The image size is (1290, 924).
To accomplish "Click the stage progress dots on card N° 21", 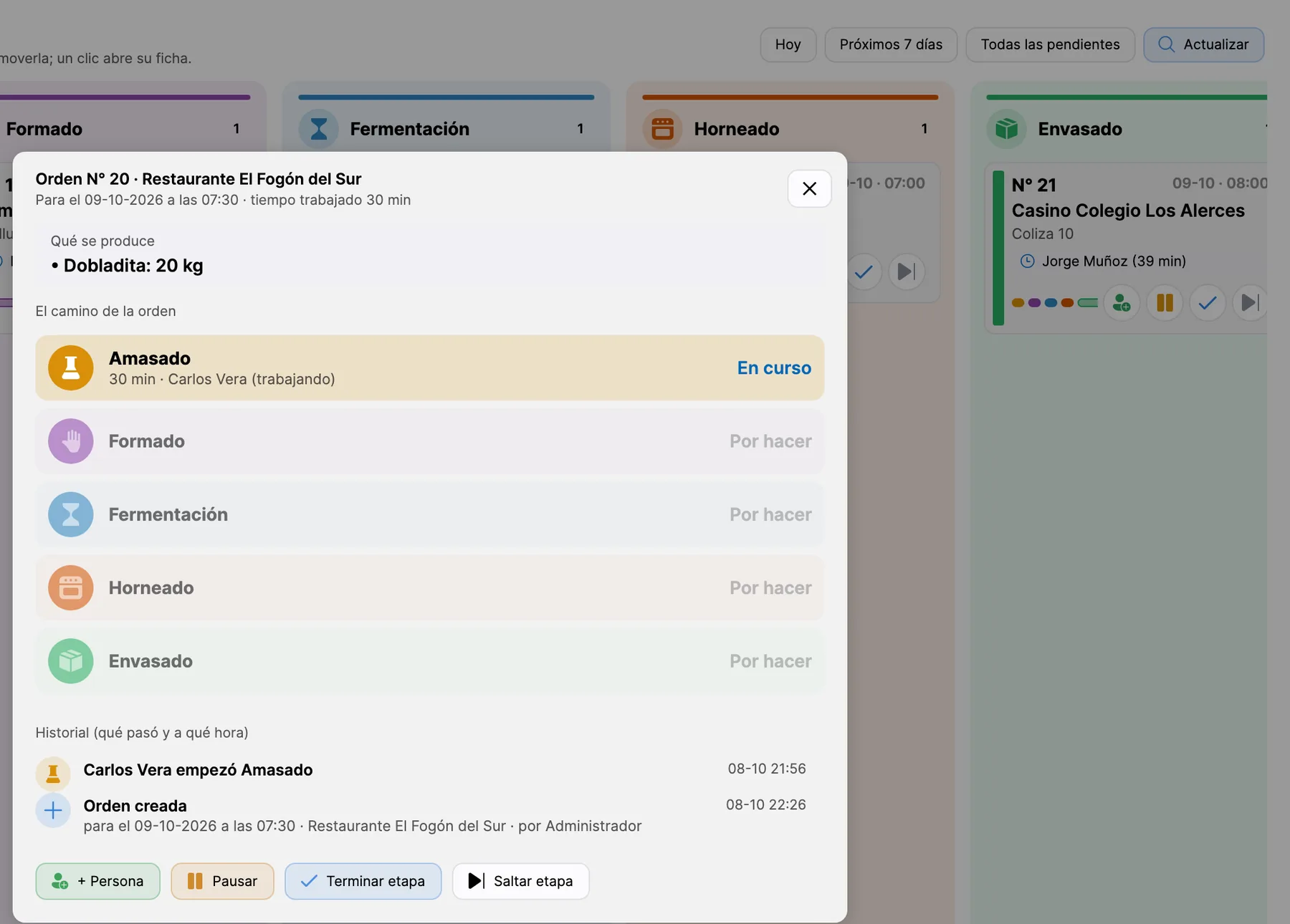I will (x=1055, y=303).
